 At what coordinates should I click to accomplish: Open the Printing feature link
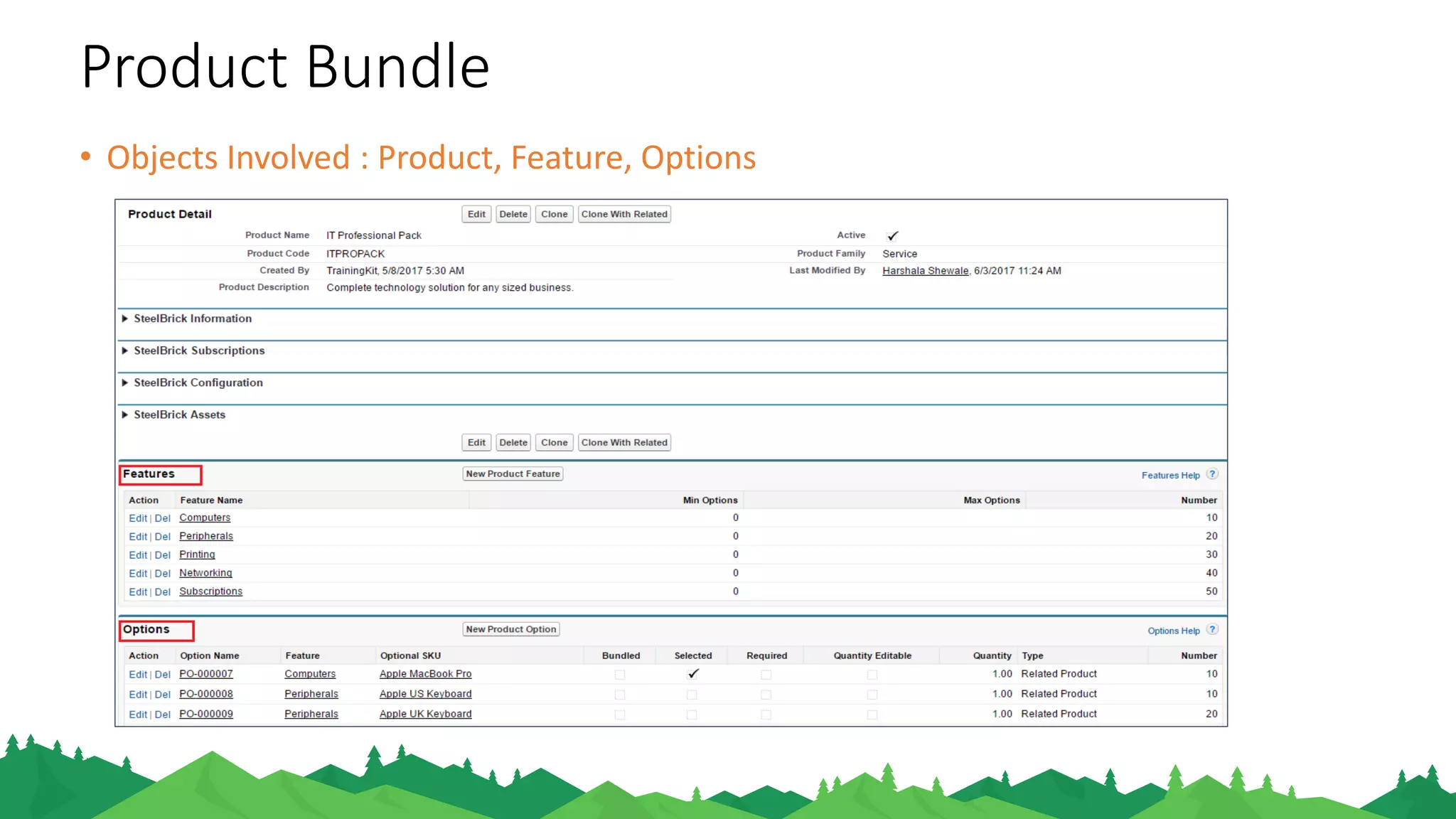(x=197, y=555)
